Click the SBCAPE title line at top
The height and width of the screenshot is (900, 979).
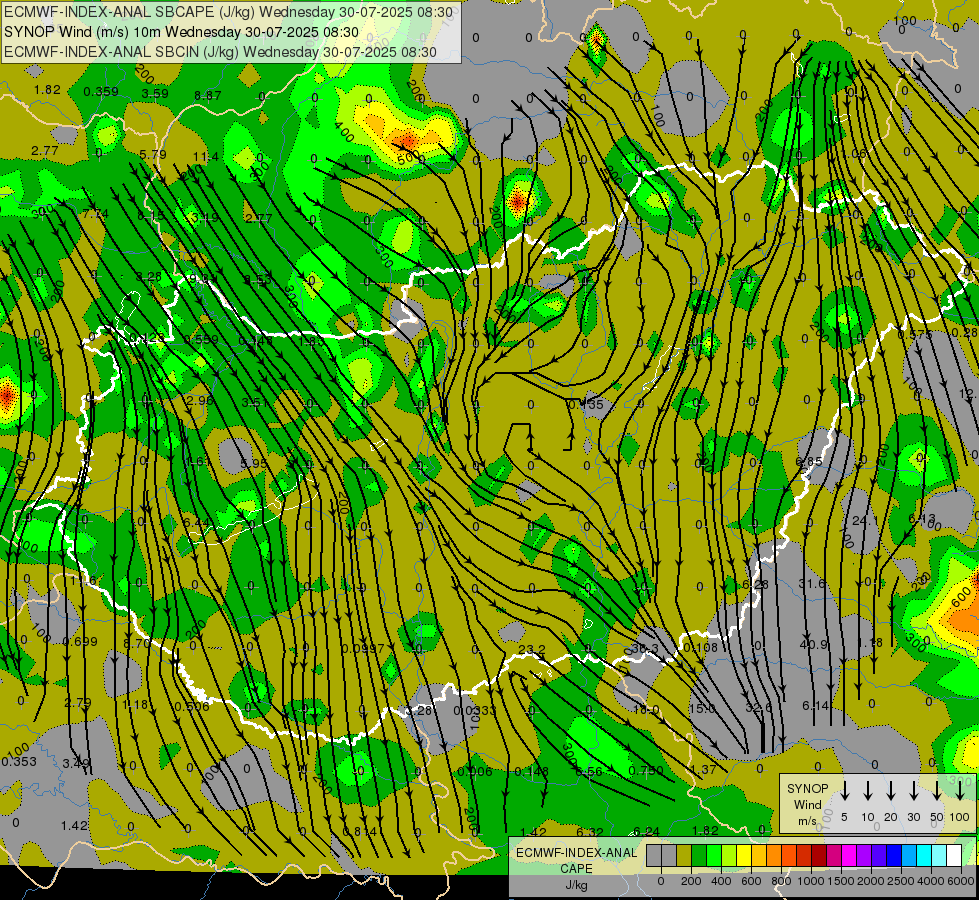tap(229, 12)
